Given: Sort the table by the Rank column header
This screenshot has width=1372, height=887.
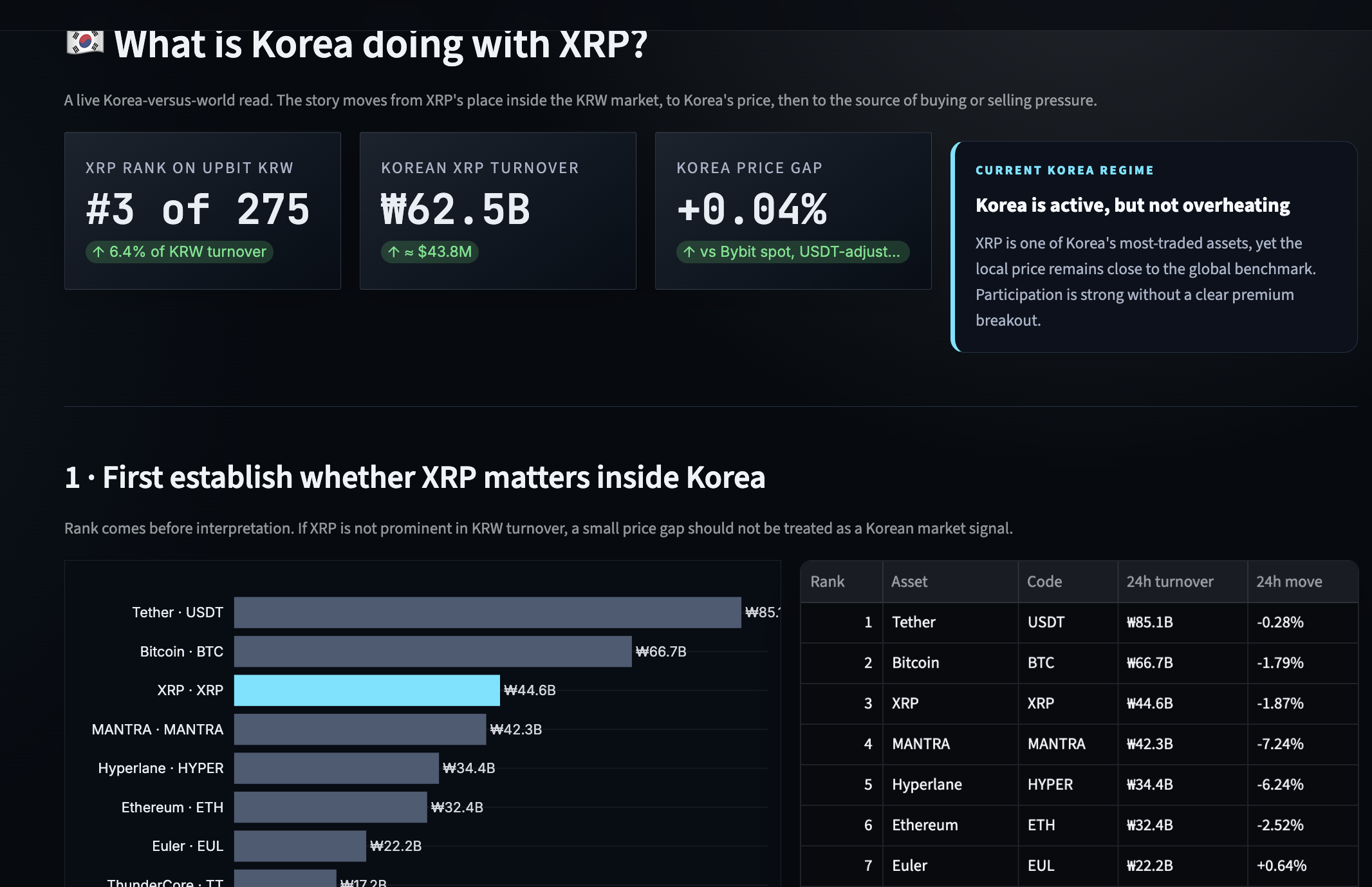Looking at the screenshot, I should pyautogui.click(x=842, y=582).
